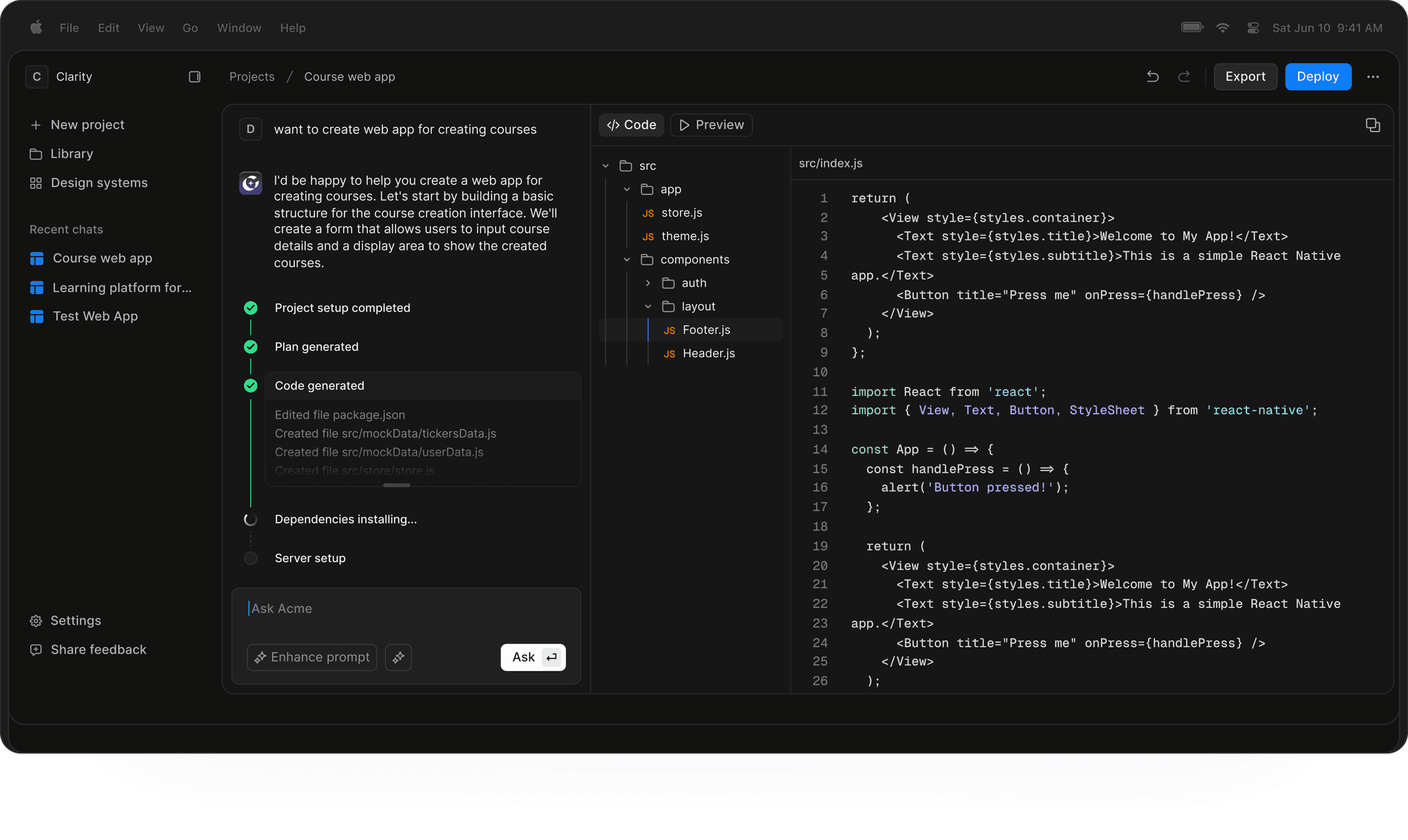The height and width of the screenshot is (840, 1408).
Task: Click the Design systems grid icon
Action: tap(36, 183)
